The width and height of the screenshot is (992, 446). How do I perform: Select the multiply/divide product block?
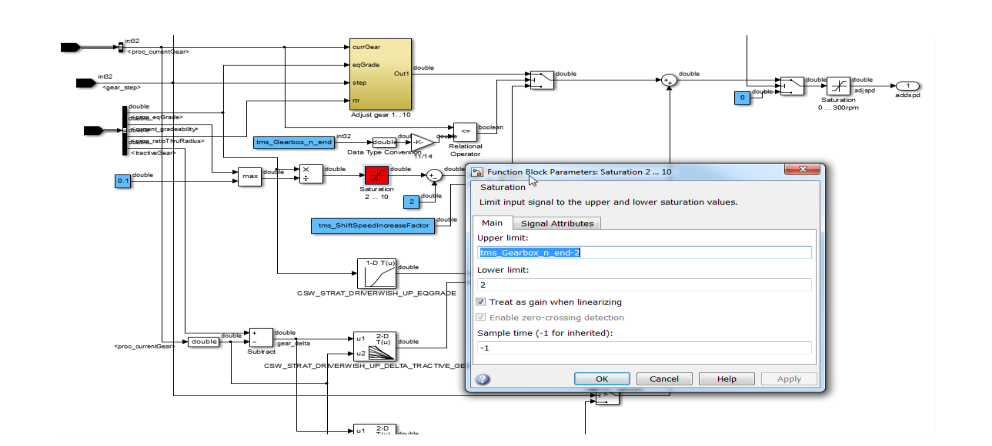tap(311, 174)
